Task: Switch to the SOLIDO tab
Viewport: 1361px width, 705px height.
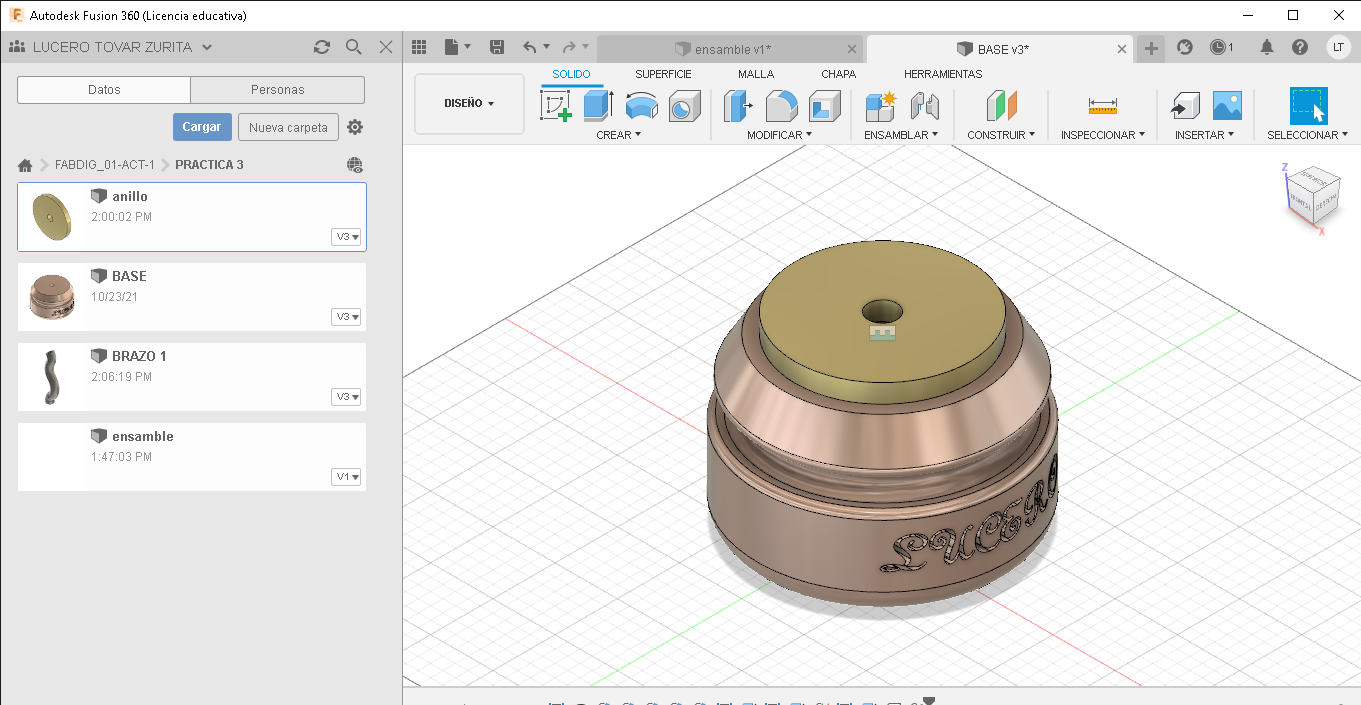Action: pyautogui.click(x=571, y=74)
